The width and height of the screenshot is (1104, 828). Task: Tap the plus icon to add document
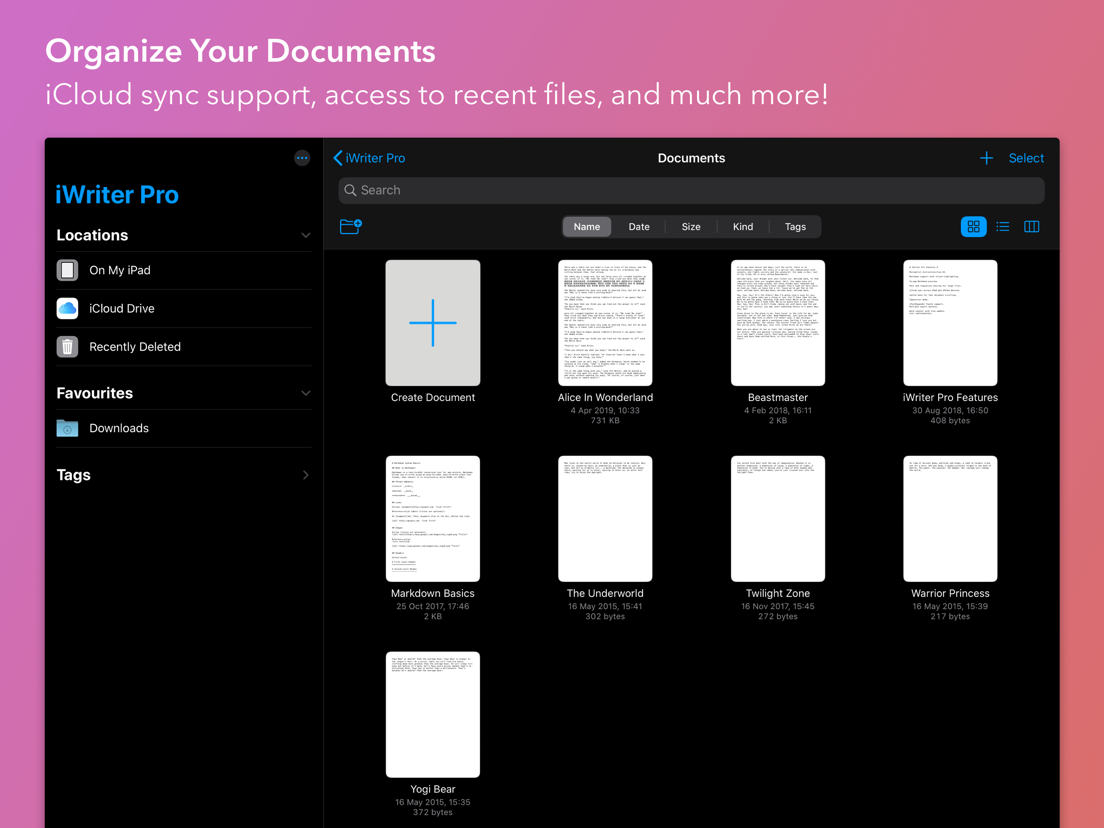986,158
